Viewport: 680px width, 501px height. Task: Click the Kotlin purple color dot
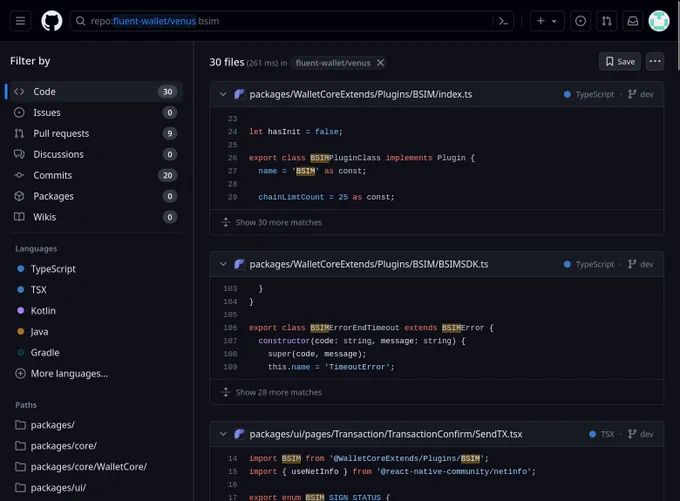point(20,310)
